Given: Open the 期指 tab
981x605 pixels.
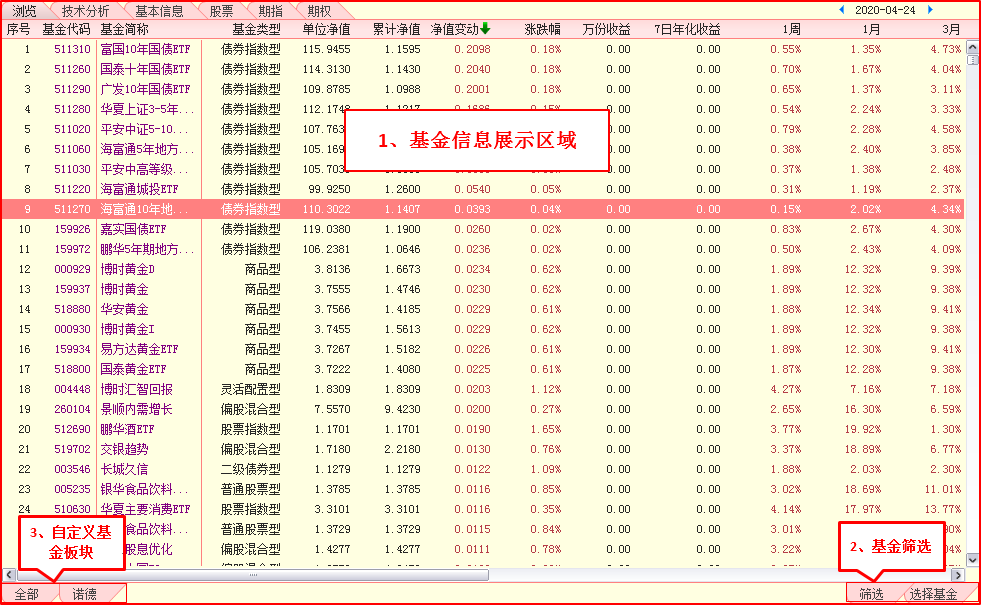Looking at the screenshot, I should 270,10.
